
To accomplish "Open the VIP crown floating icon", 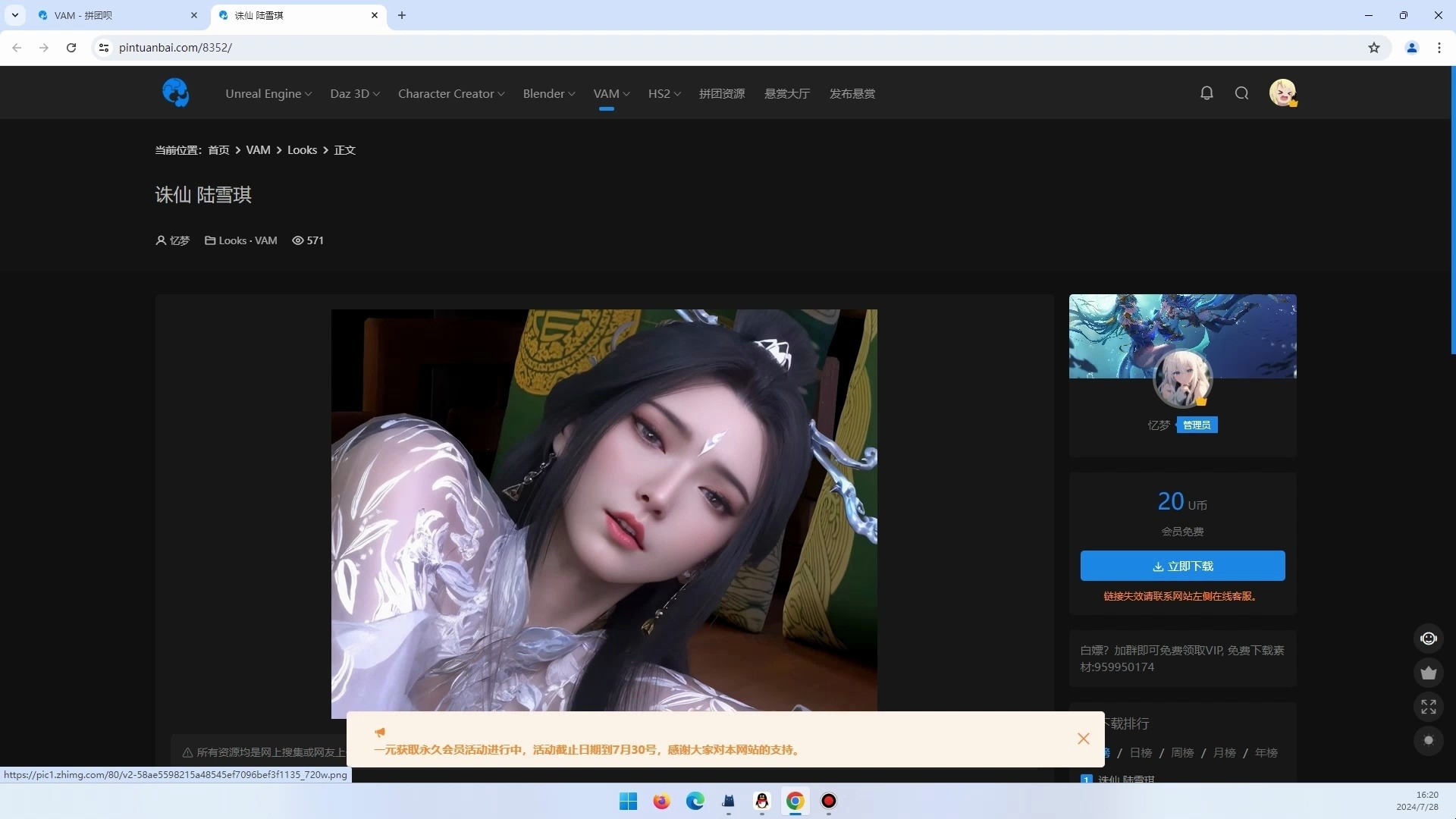I will pos(1429,673).
